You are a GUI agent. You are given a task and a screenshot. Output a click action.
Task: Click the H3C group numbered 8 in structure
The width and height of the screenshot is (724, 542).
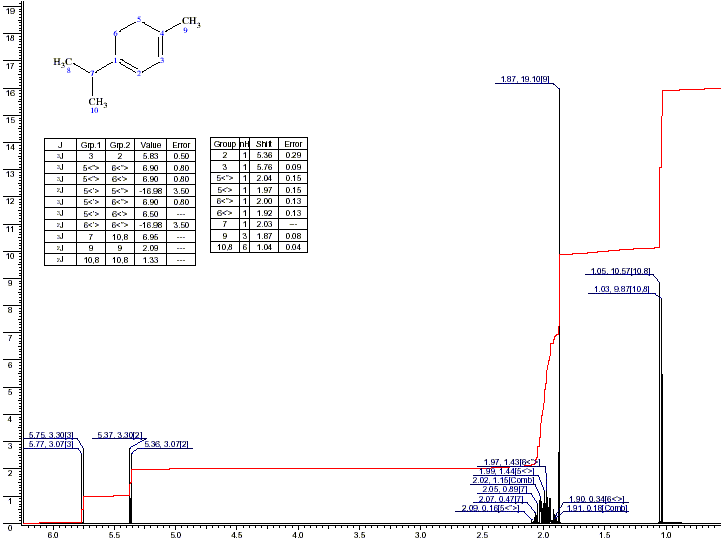pyautogui.click(x=63, y=63)
